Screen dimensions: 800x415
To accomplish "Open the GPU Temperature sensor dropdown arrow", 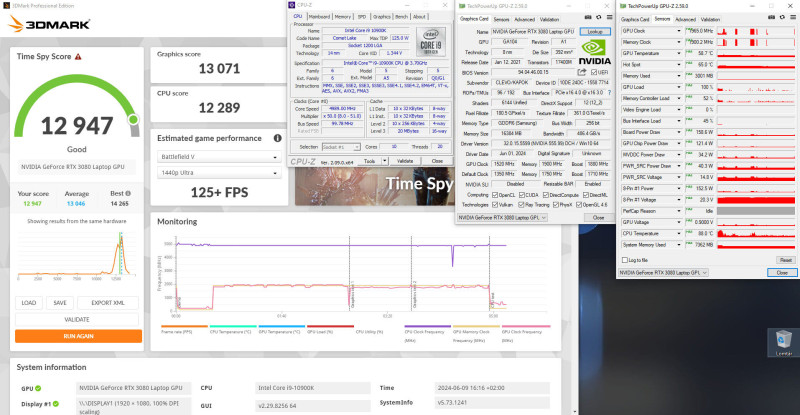I will [x=679, y=53].
